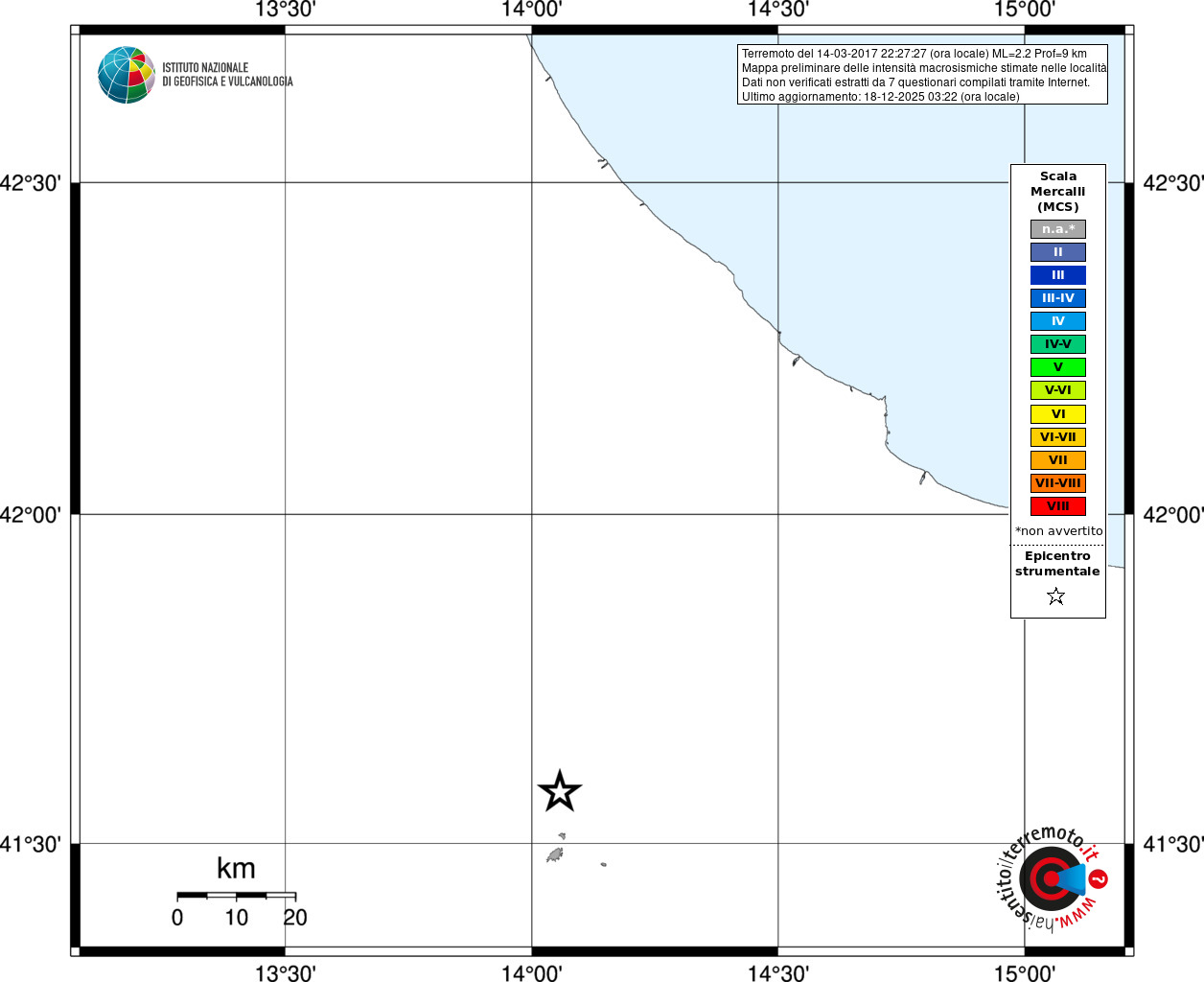Click the red question mark icon

[1099, 878]
